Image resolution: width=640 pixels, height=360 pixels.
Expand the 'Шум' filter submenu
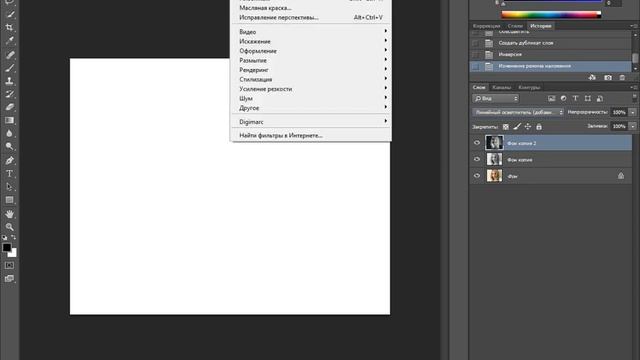(311, 98)
